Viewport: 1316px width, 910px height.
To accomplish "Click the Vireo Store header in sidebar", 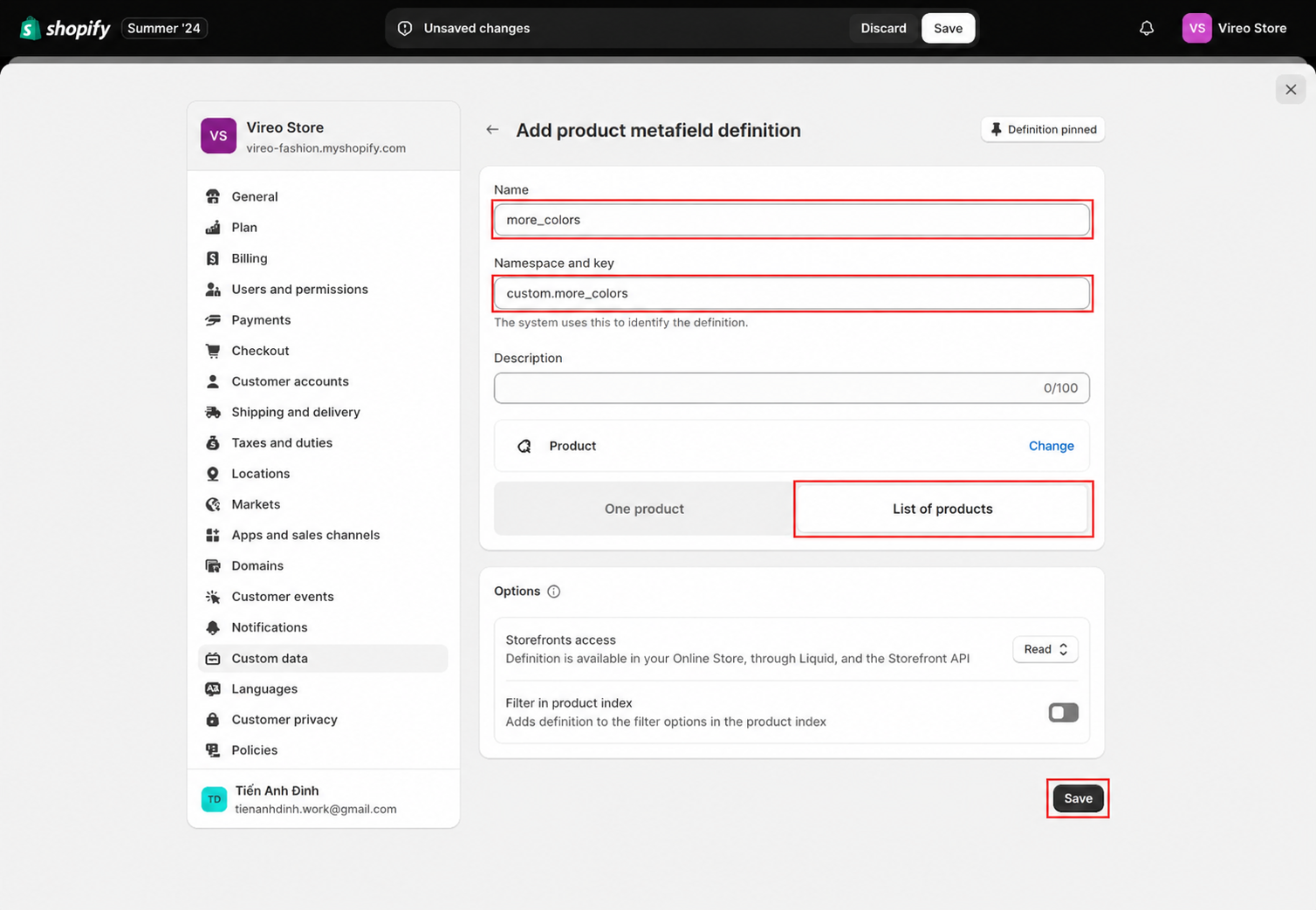I will point(323,136).
